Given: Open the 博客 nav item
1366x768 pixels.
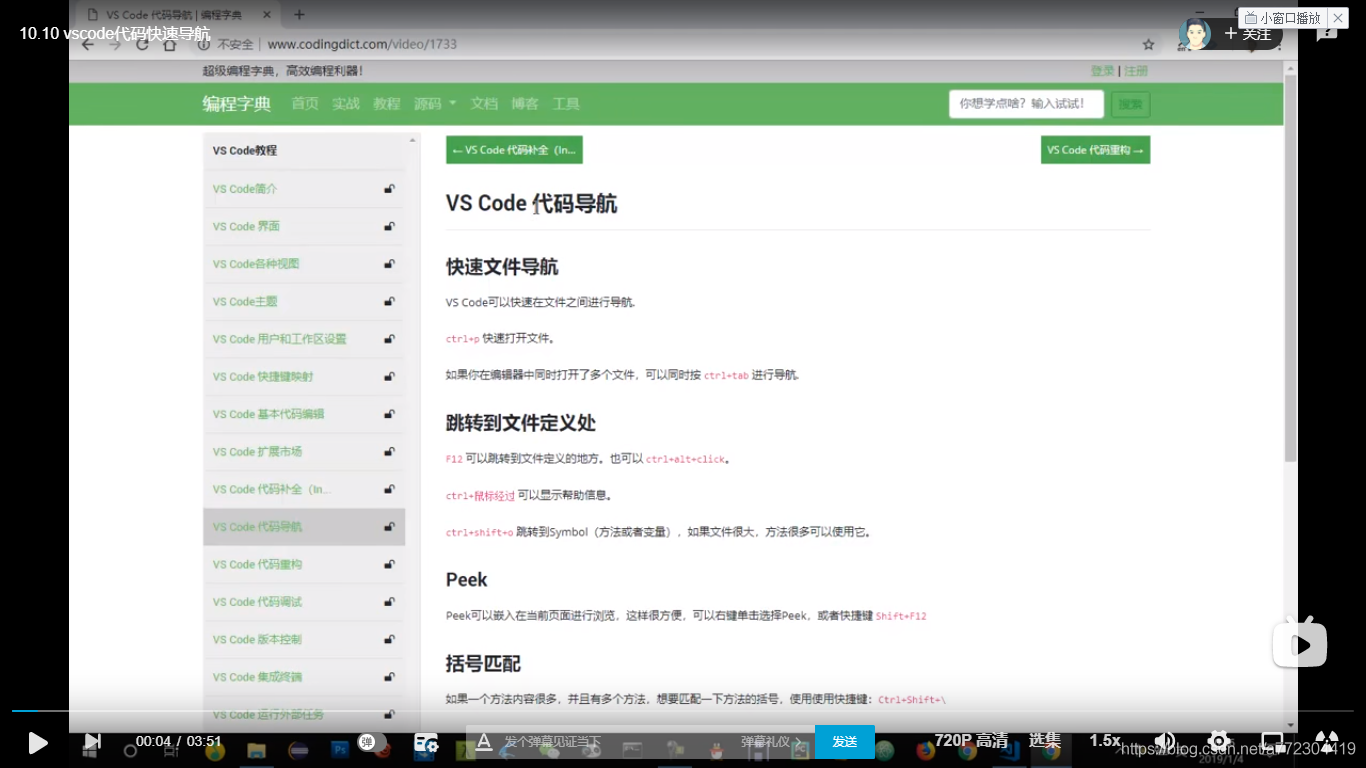Looking at the screenshot, I should (525, 104).
